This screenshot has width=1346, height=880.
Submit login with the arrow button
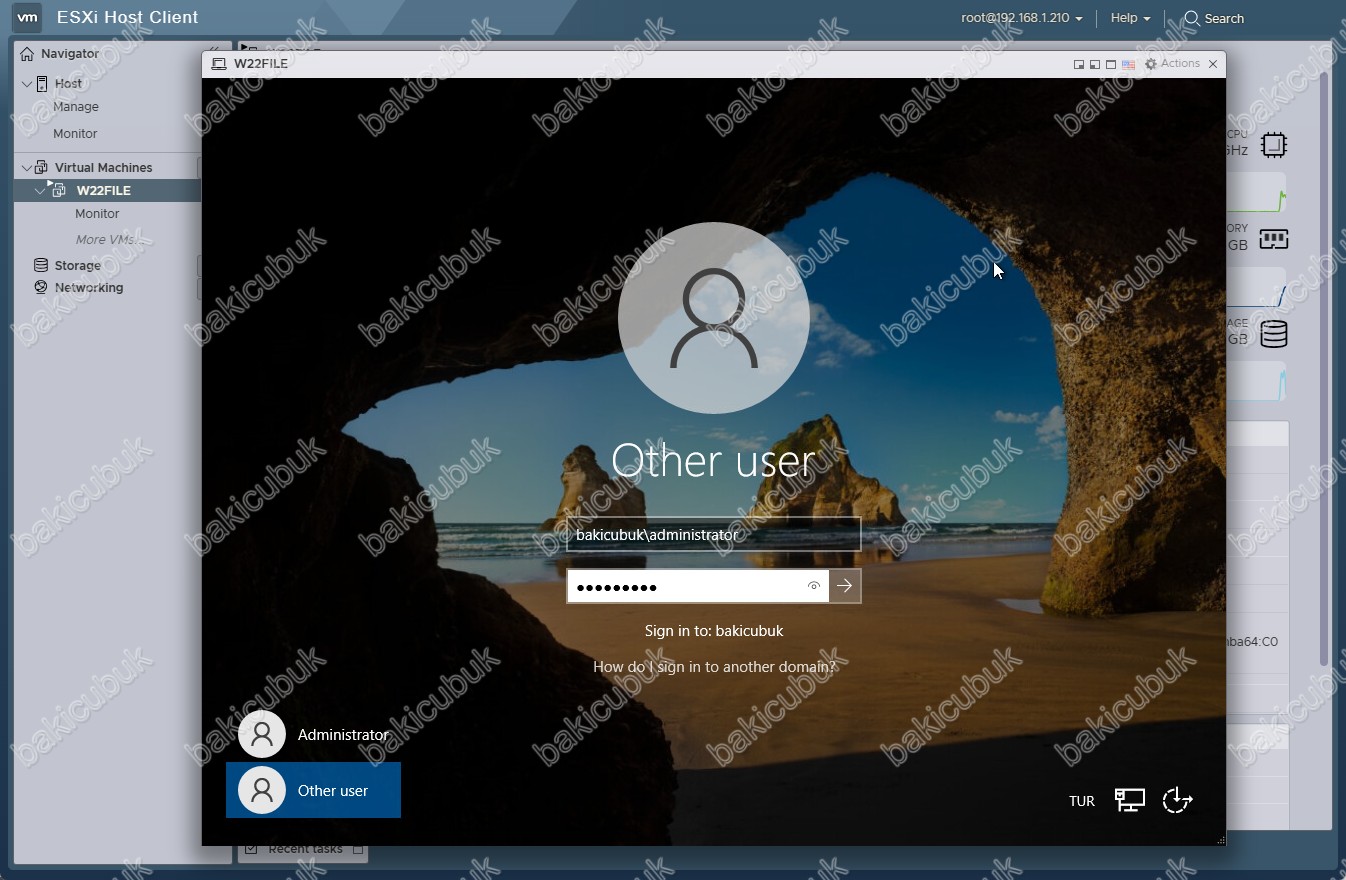pyautogui.click(x=845, y=586)
